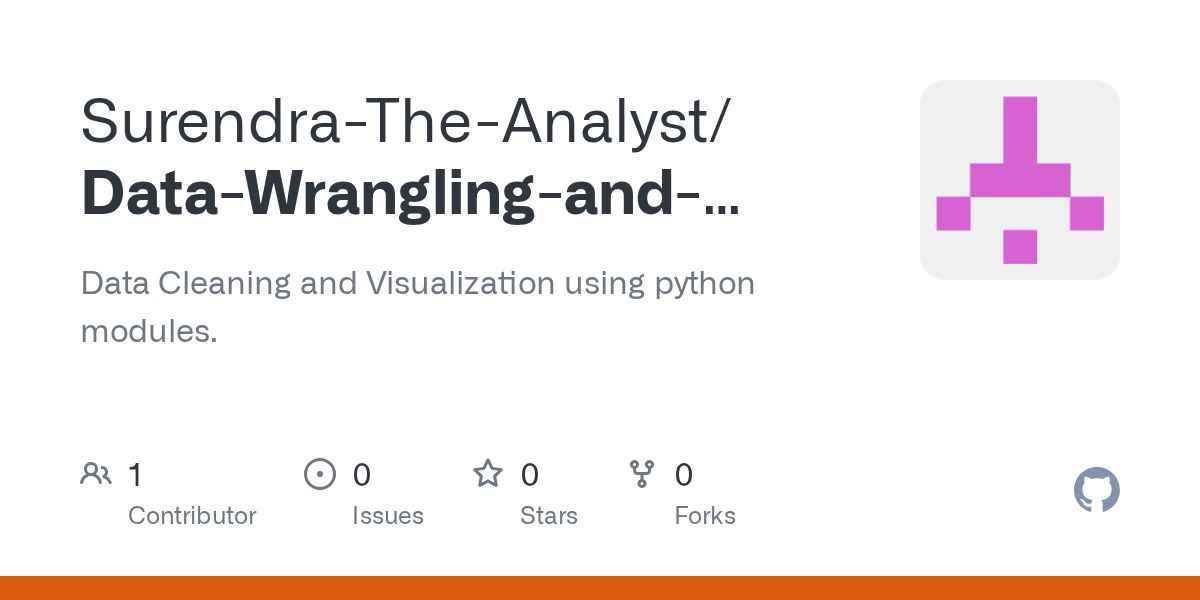Click the Contributor label
1200x600 pixels.
click(192, 516)
